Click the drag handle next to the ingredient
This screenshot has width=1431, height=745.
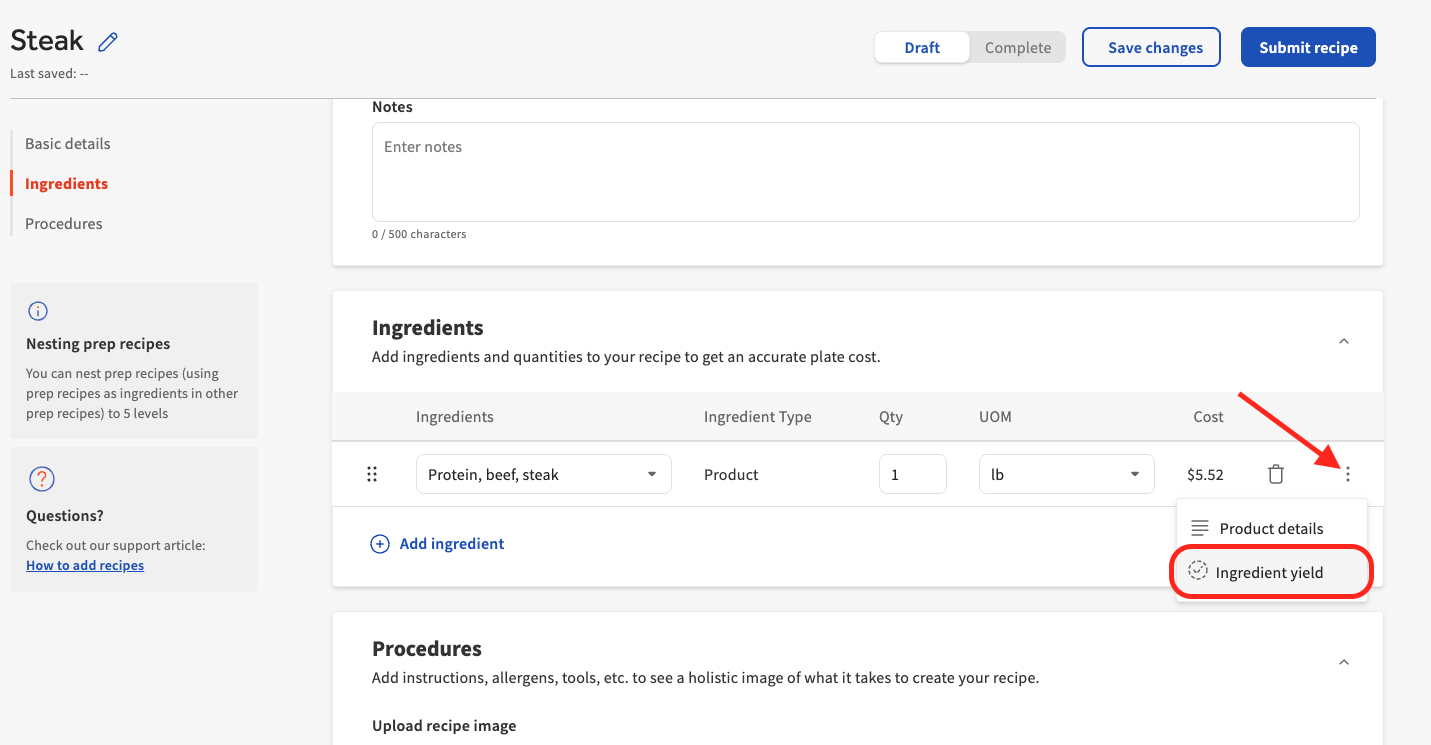pos(371,473)
